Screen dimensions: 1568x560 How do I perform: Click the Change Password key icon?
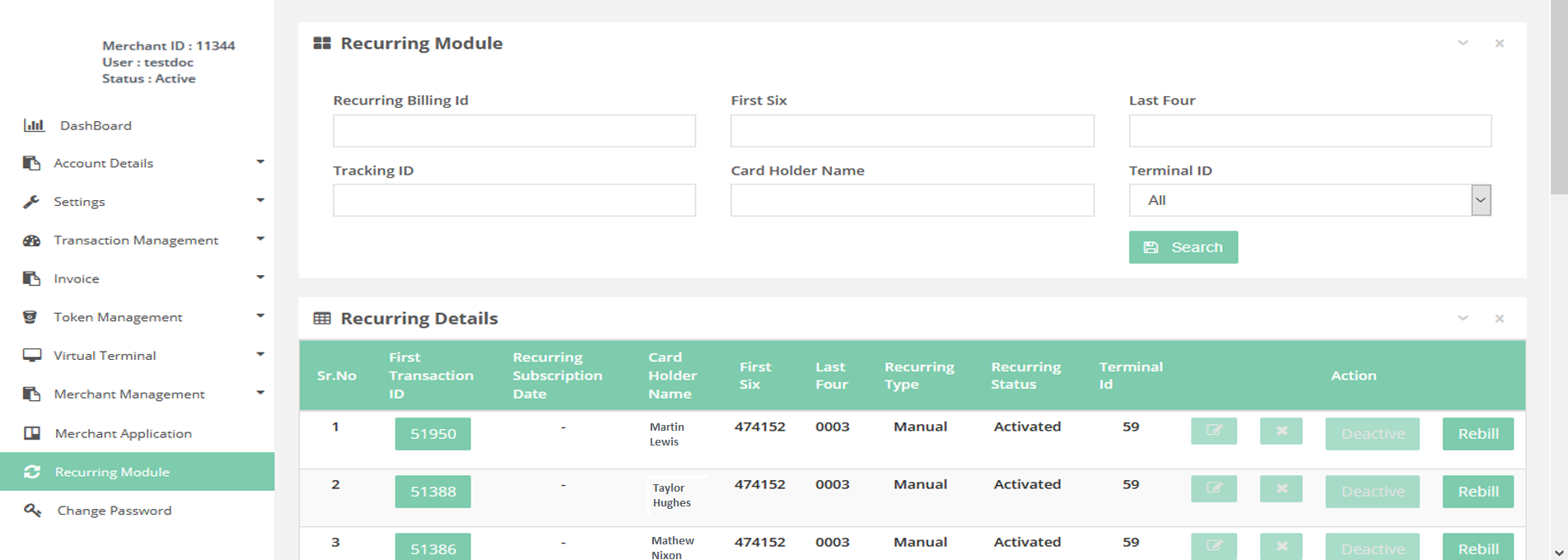point(32,511)
